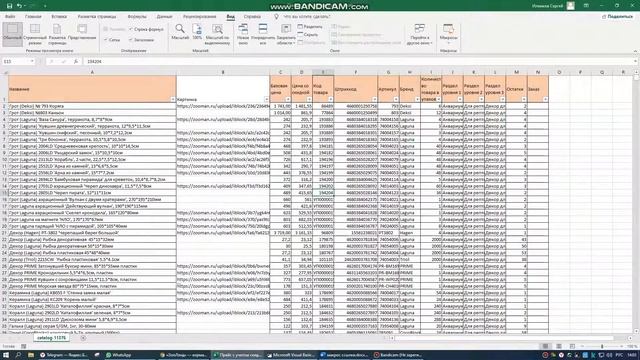Image resolution: width=640 pixels, height=360 pixels.
Task: Open filter dropdown for Базовая цена column
Action: click(x=288, y=99)
